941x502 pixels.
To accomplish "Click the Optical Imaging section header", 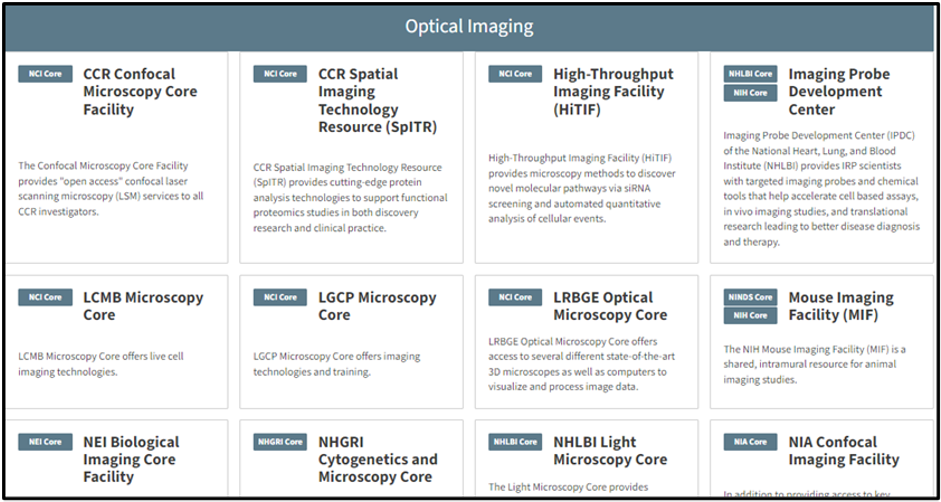I will tap(469, 26).
